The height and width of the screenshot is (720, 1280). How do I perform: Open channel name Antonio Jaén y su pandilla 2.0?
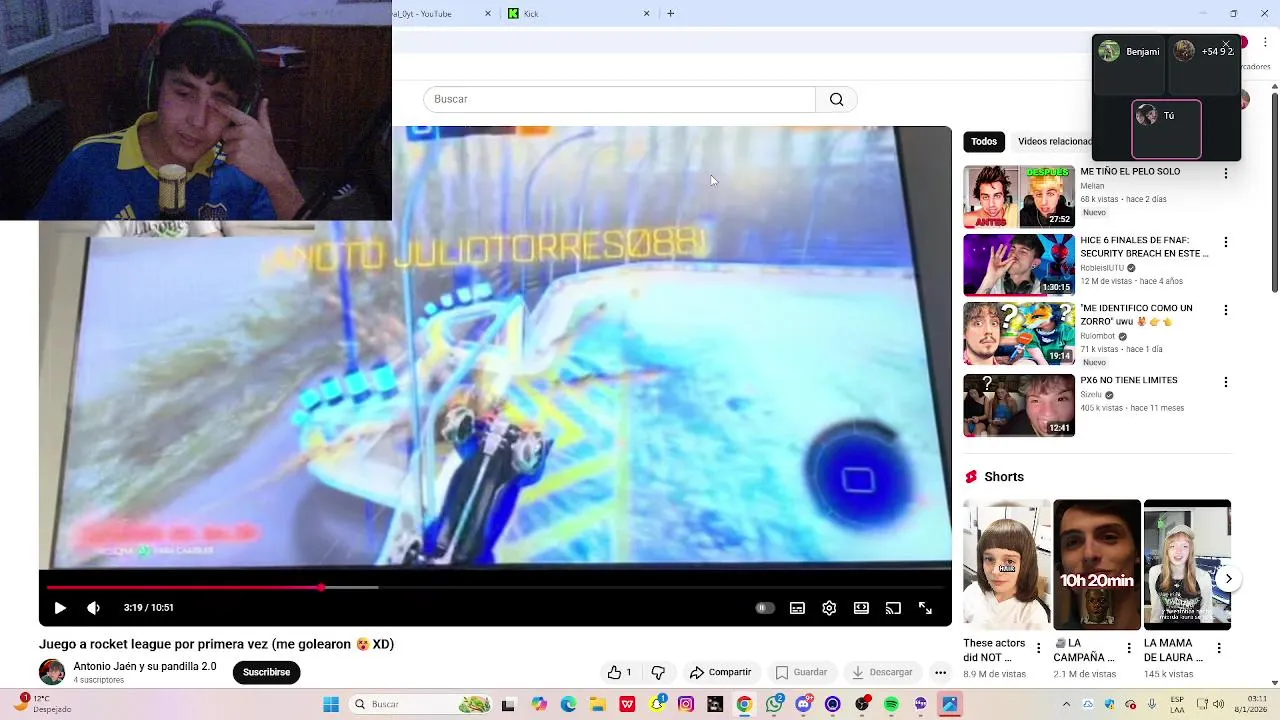click(144, 666)
